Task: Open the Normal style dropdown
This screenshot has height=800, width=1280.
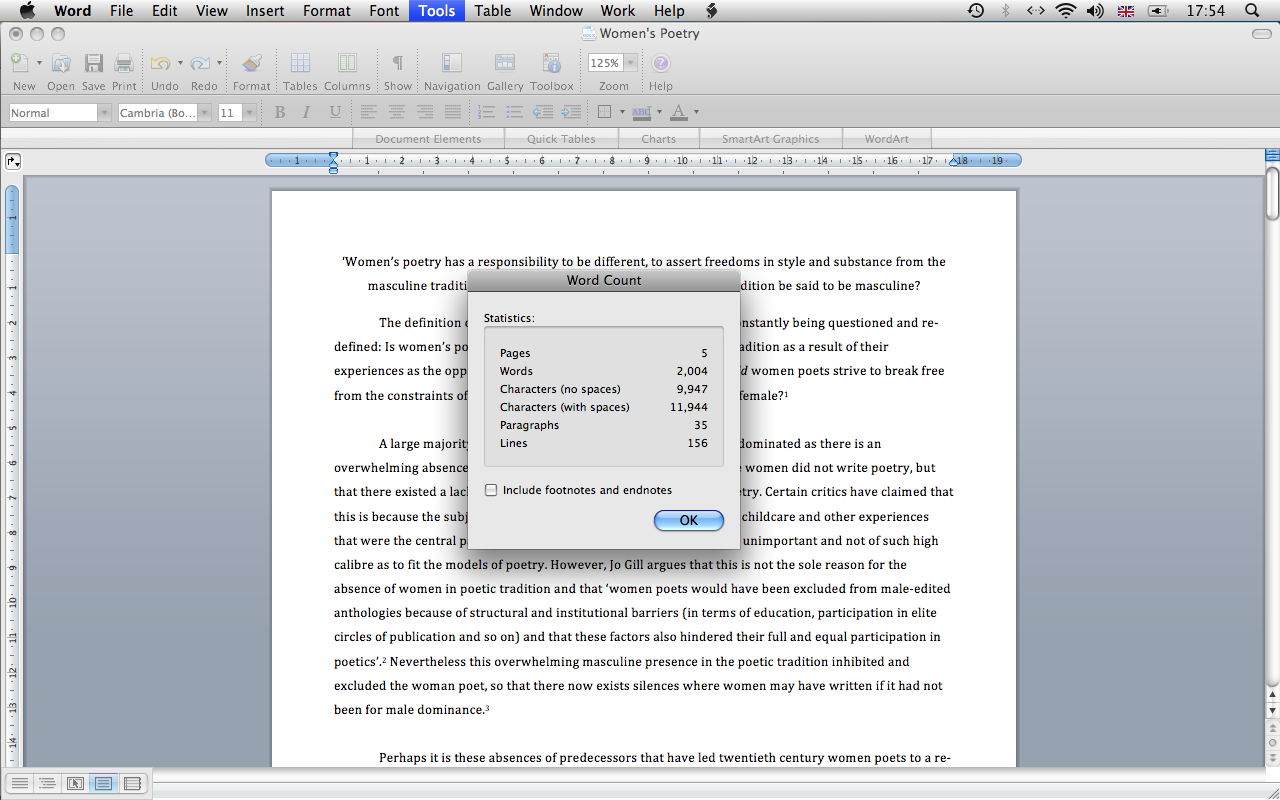Action: click(x=104, y=113)
